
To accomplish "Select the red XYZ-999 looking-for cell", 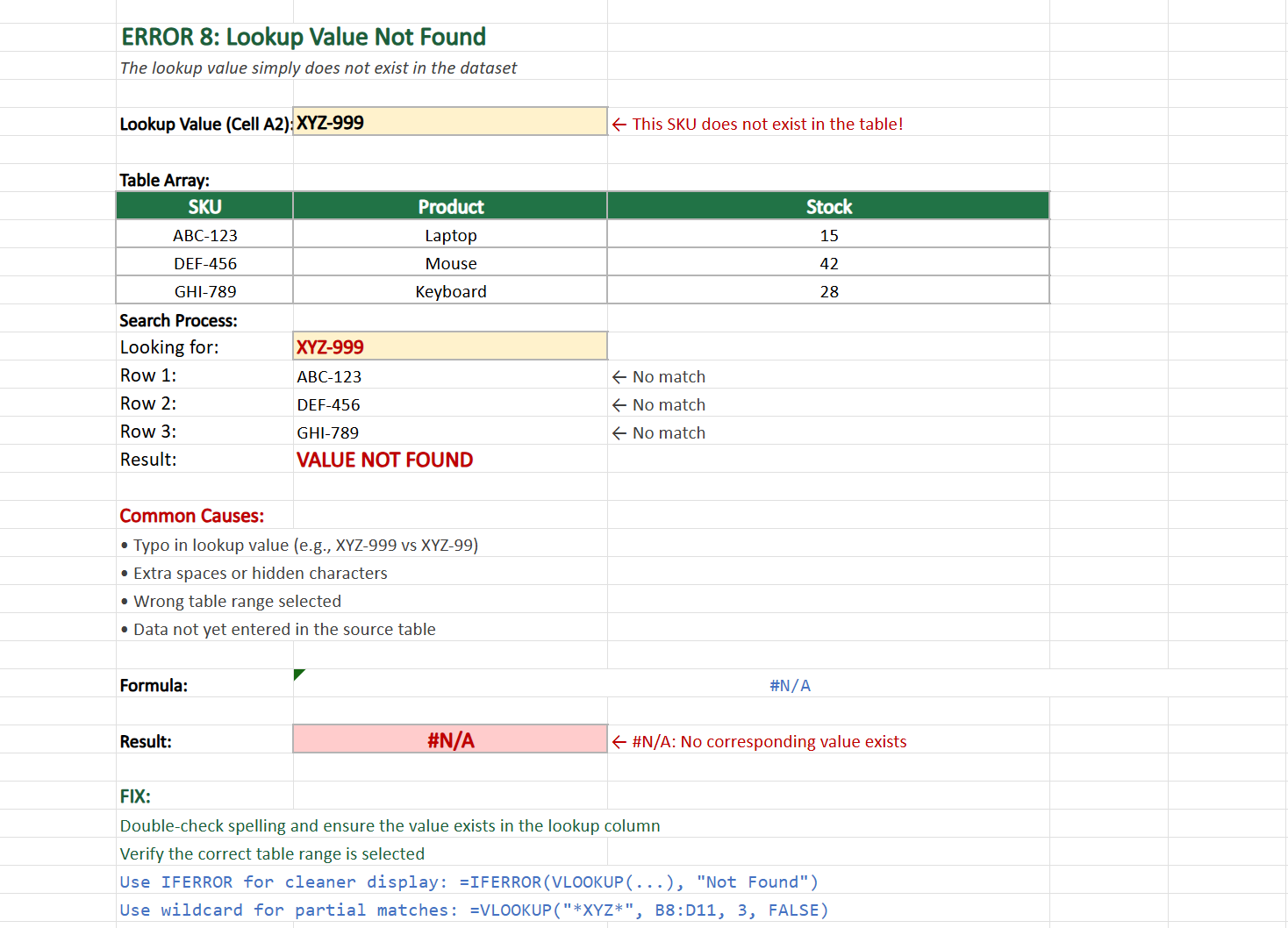I will coord(450,346).
